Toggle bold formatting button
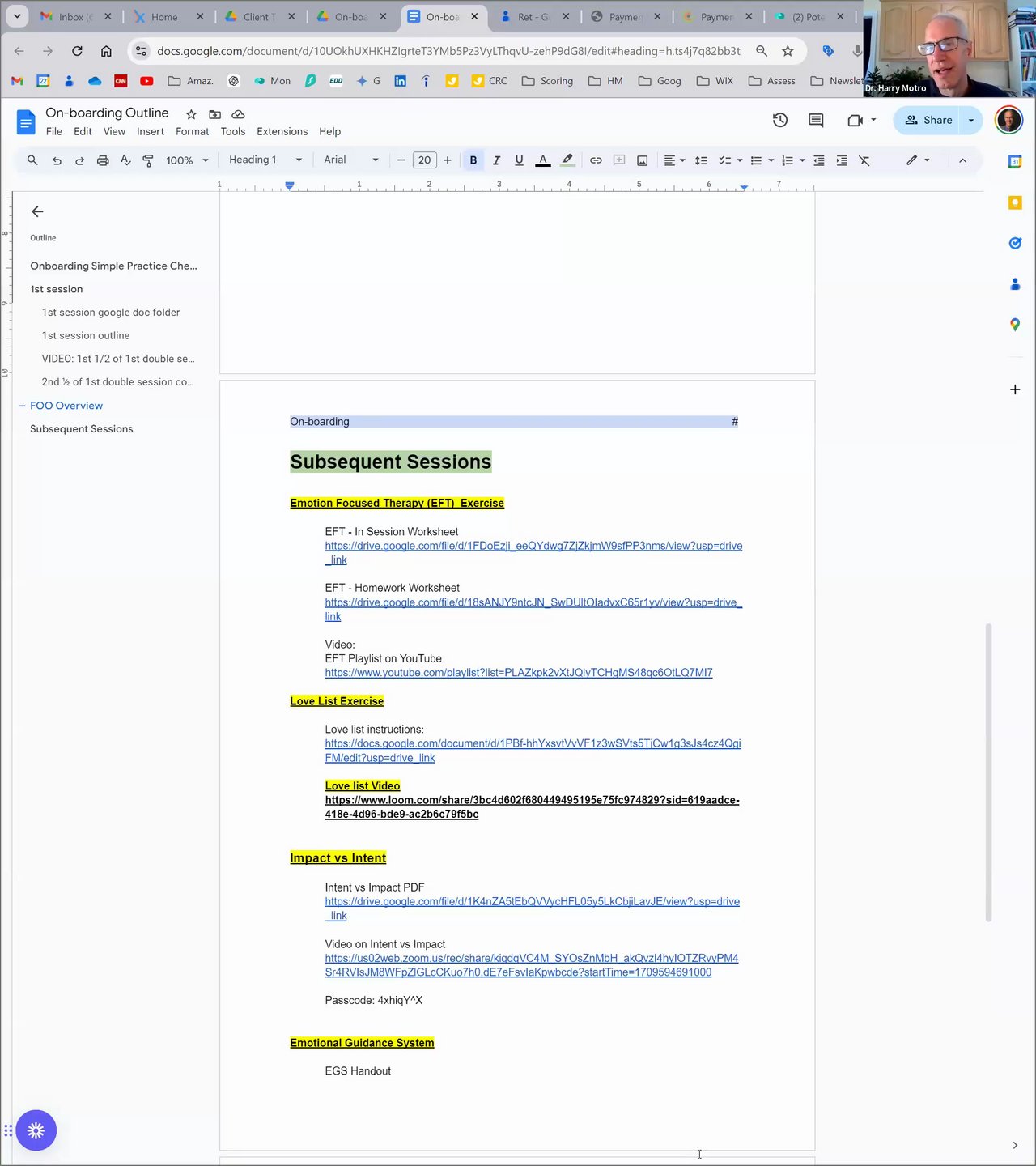Image resolution: width=1036 pixels, height=1166 pixels. tap(473, 160)
